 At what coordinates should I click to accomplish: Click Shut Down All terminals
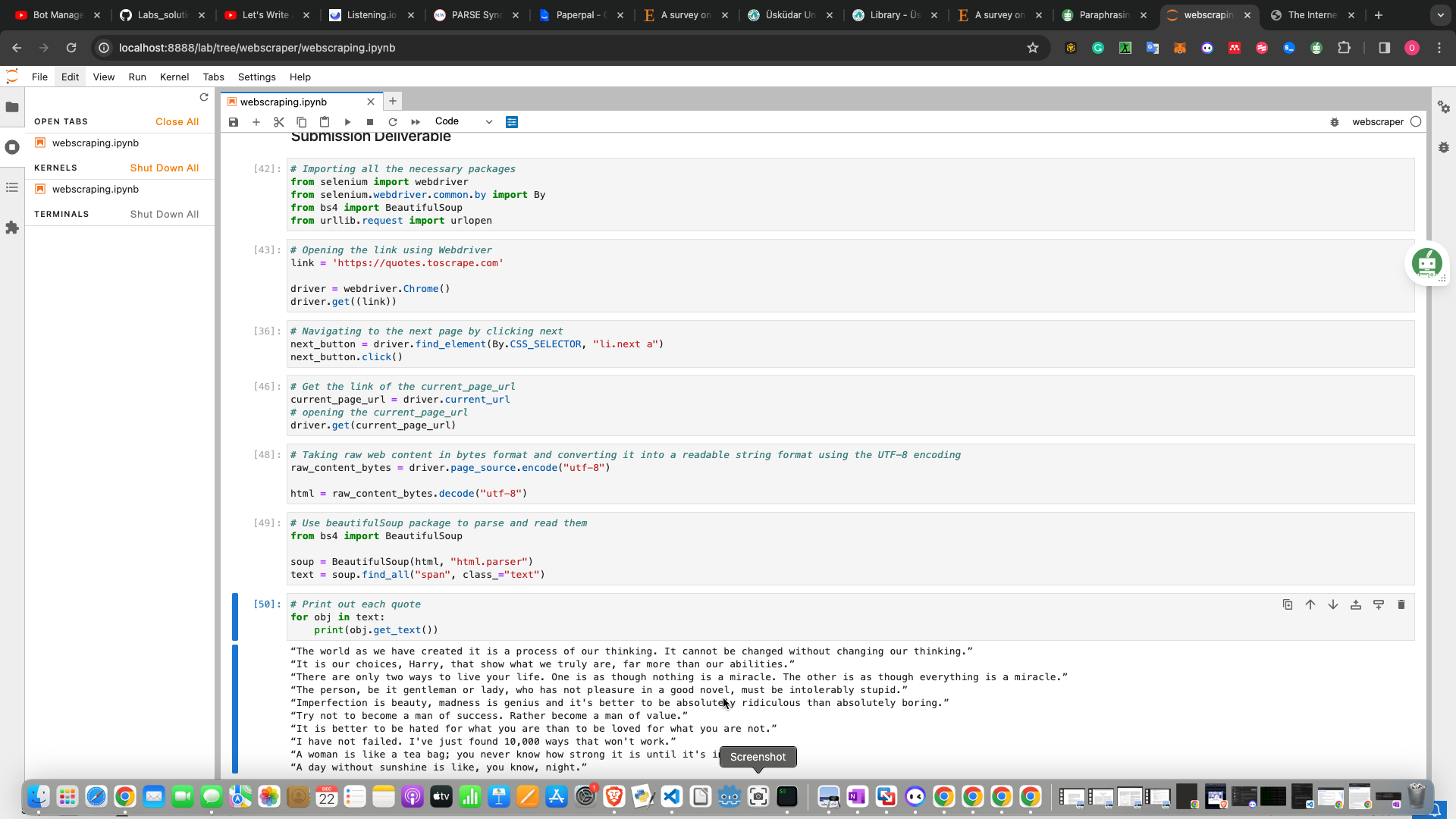click(165, 214)
